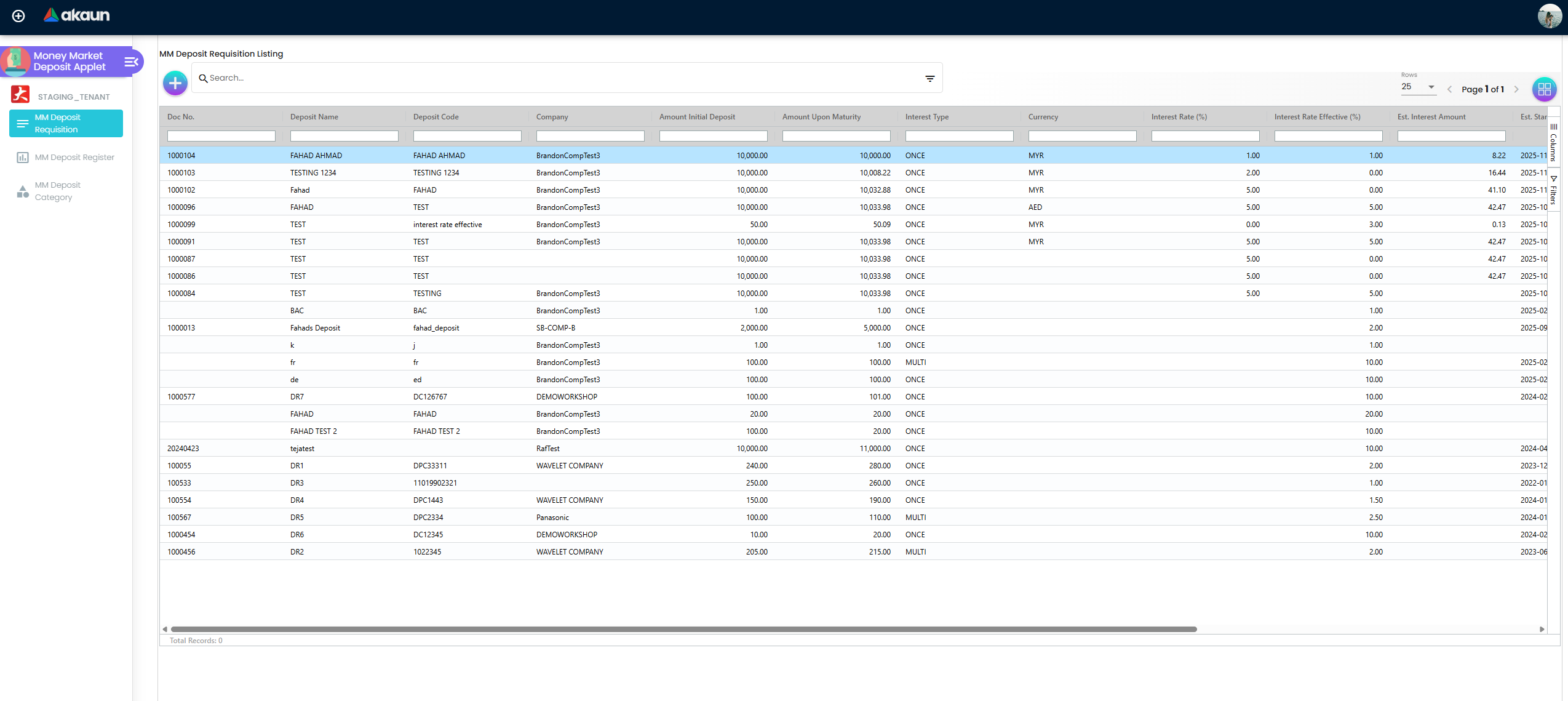Click the Deposit Code filter field
The width and height of the screenshot is (1568, 701).
coord(468,136)
